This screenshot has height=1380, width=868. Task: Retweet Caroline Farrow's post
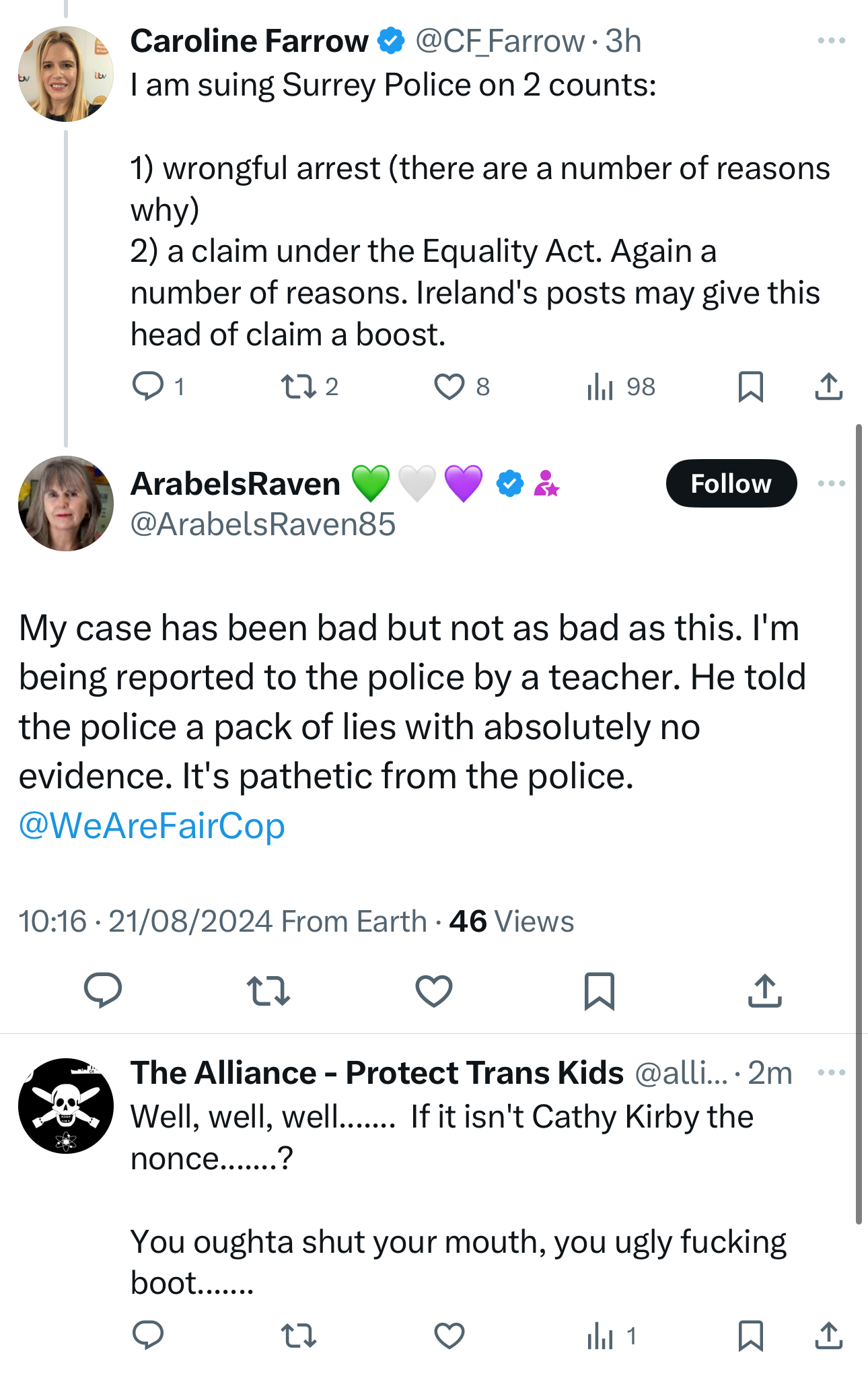(x=299, y=386)
